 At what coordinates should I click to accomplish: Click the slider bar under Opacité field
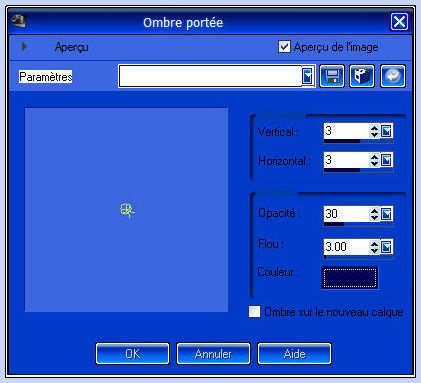(358, 224)
